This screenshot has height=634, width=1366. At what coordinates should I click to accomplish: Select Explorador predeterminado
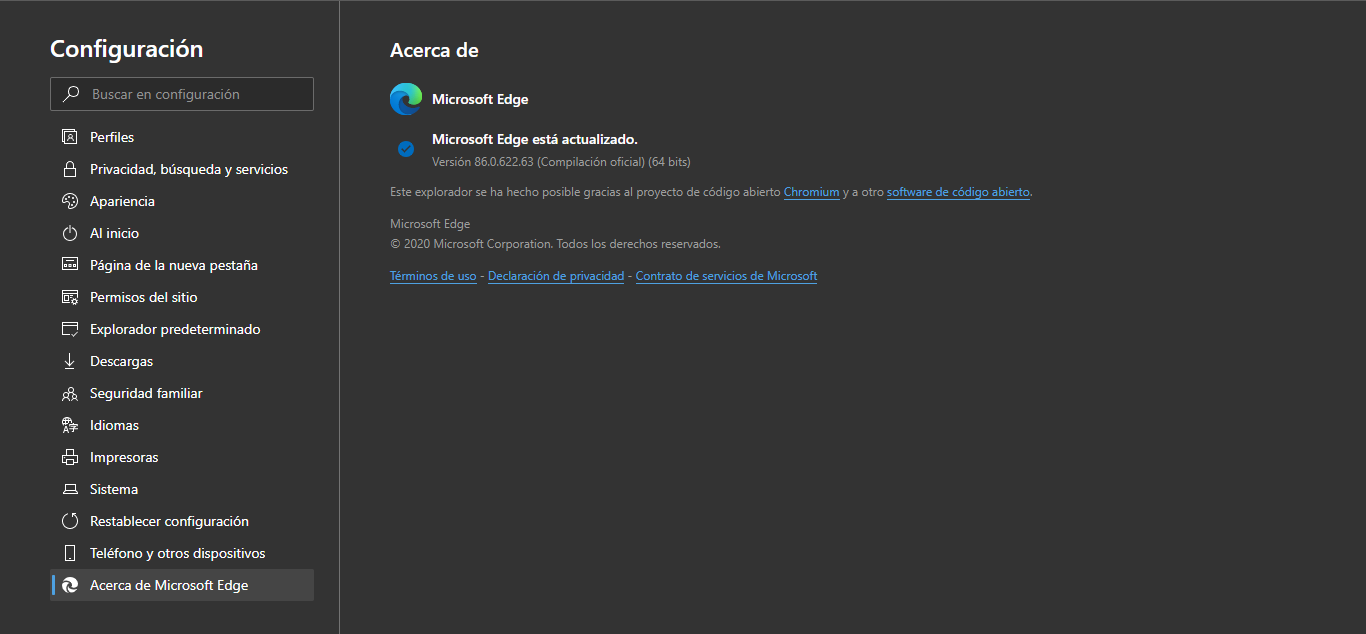[182, 329]
